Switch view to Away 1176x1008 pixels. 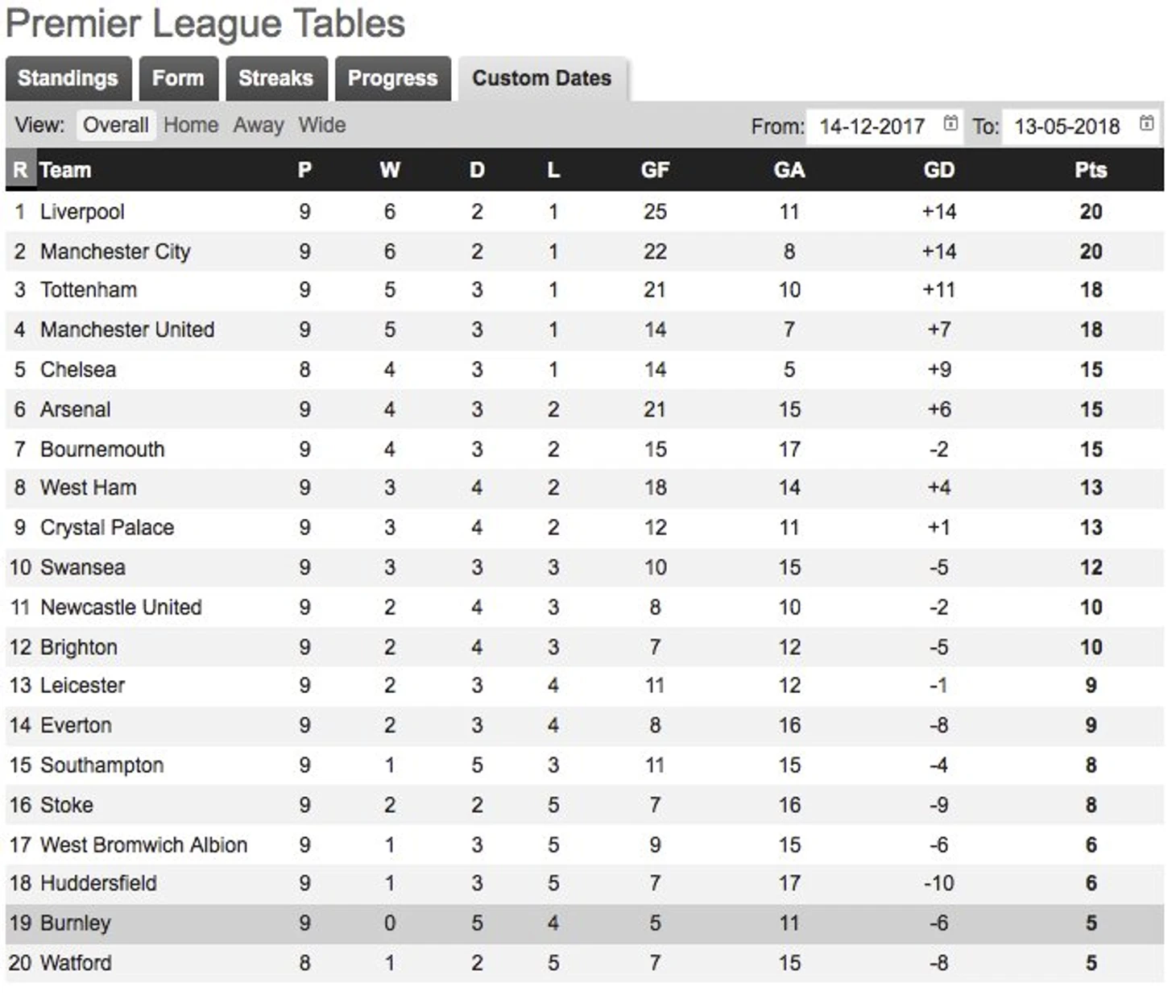[259, 125]
